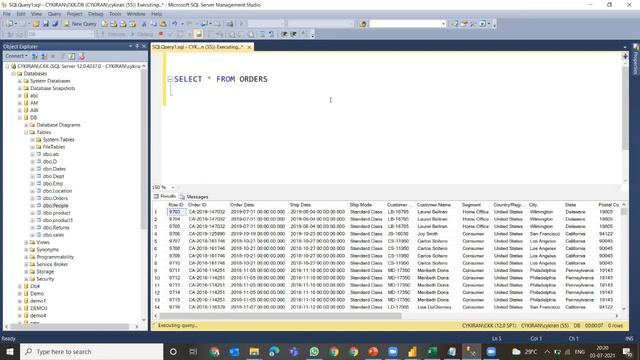The width and height of the screenshot is (640, 360).
Task: Click the Save All icon in the toolbar
Action: [x=55, y=24]
